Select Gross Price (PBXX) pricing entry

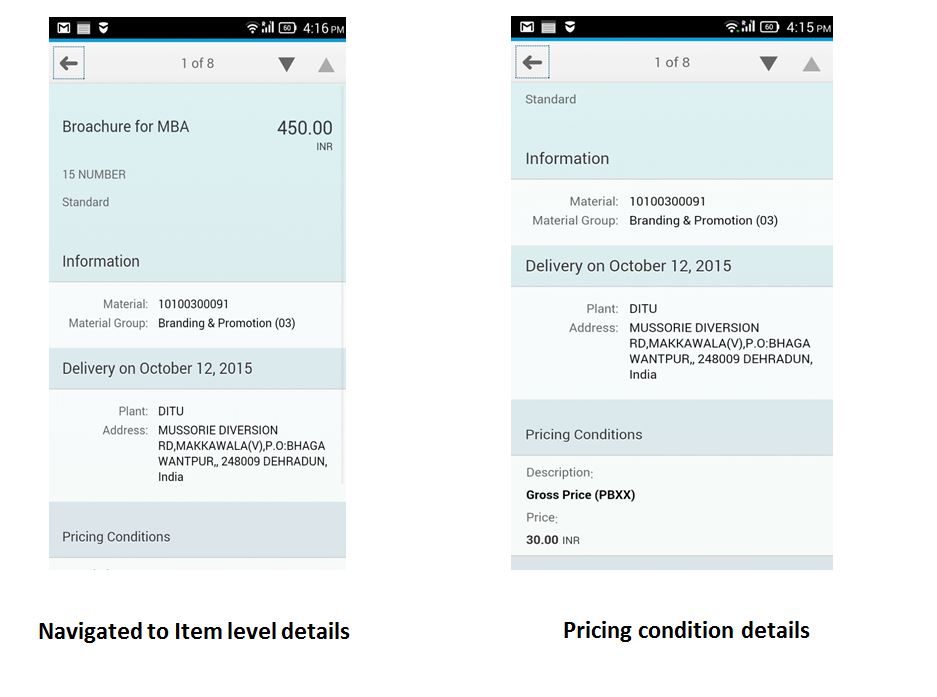580,495
